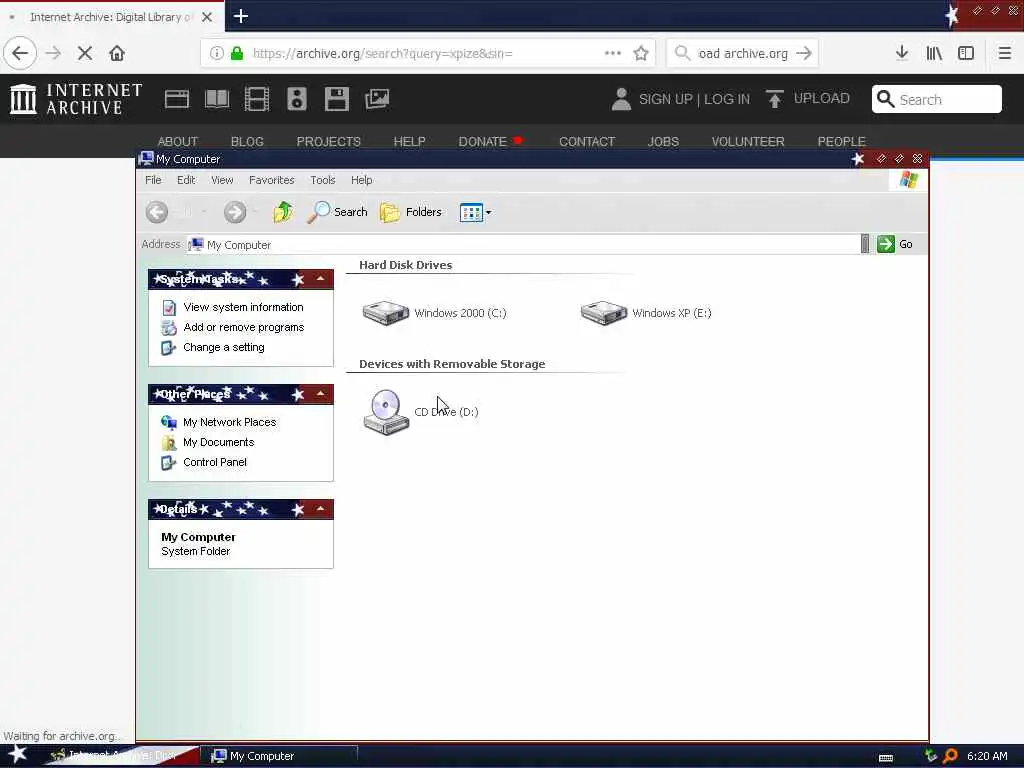This screenshot has height=768, width=1024.
Task: Toggle Folders pane in My Computer toolbar
Action: point(411,212)
